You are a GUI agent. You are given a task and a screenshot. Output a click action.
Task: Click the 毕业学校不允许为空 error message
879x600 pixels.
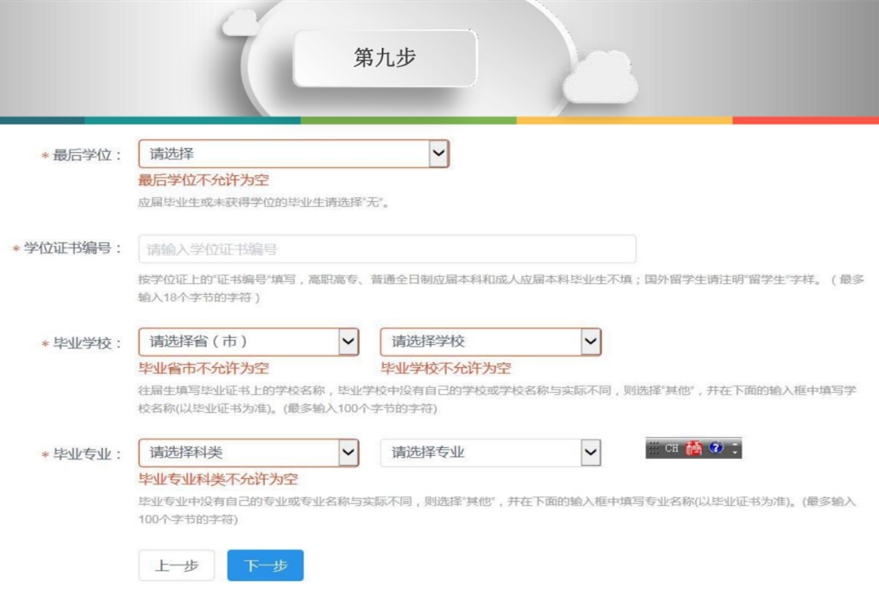[x=445, y=369]
